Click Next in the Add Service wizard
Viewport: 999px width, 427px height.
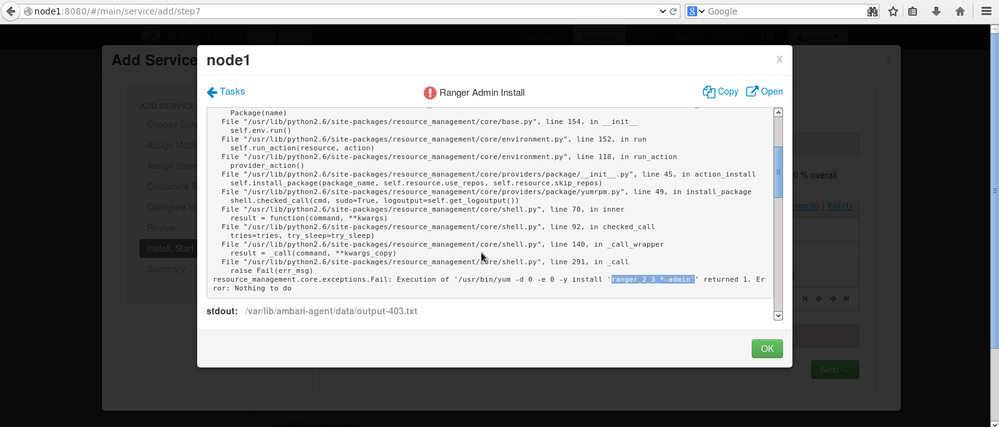(x=835, y=370)
